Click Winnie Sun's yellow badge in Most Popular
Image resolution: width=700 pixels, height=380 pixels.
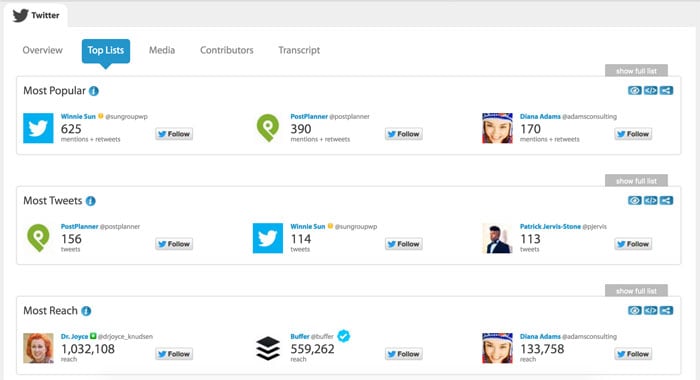point(101,116)
